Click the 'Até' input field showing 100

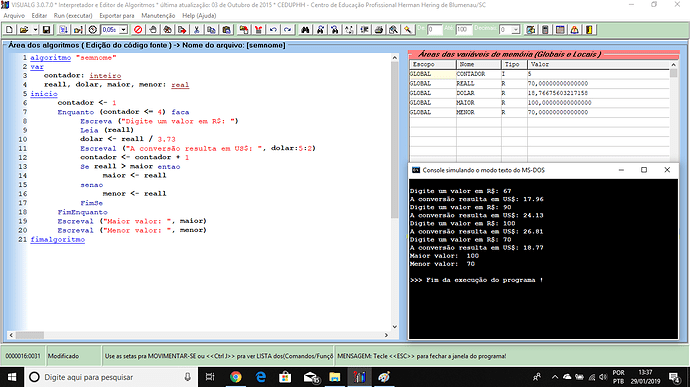click(463, 29)
